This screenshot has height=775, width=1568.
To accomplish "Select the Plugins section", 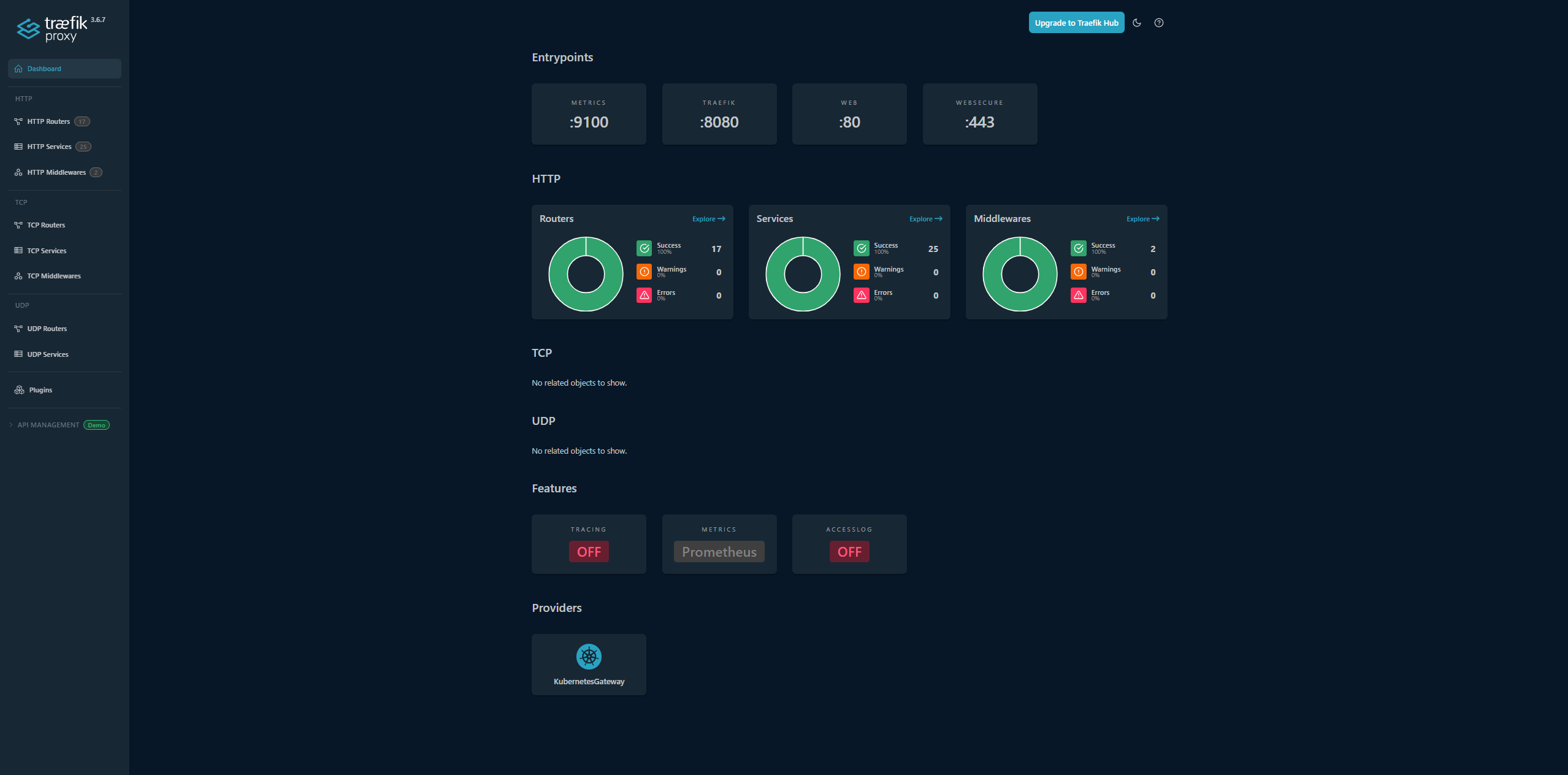I will click(39, 389).
